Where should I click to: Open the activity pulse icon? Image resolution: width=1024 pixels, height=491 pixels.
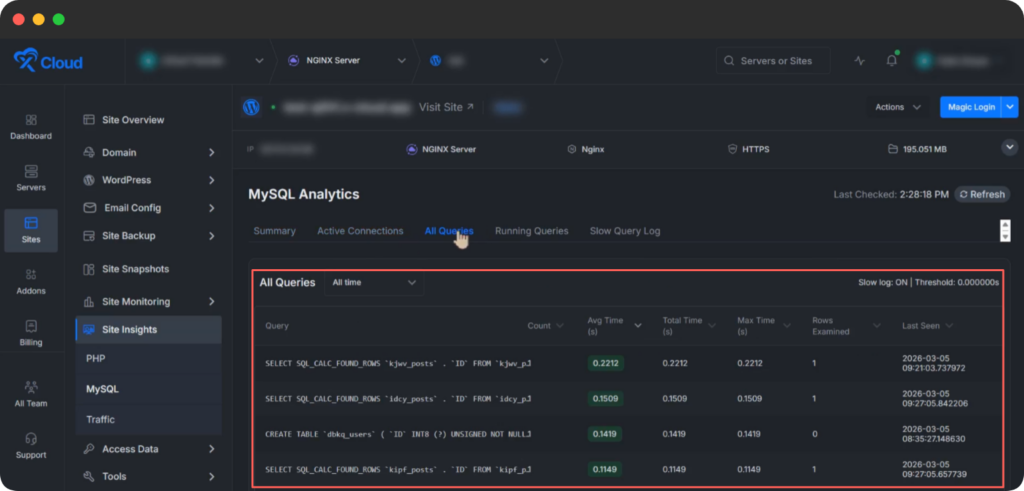tap(859, 61)
